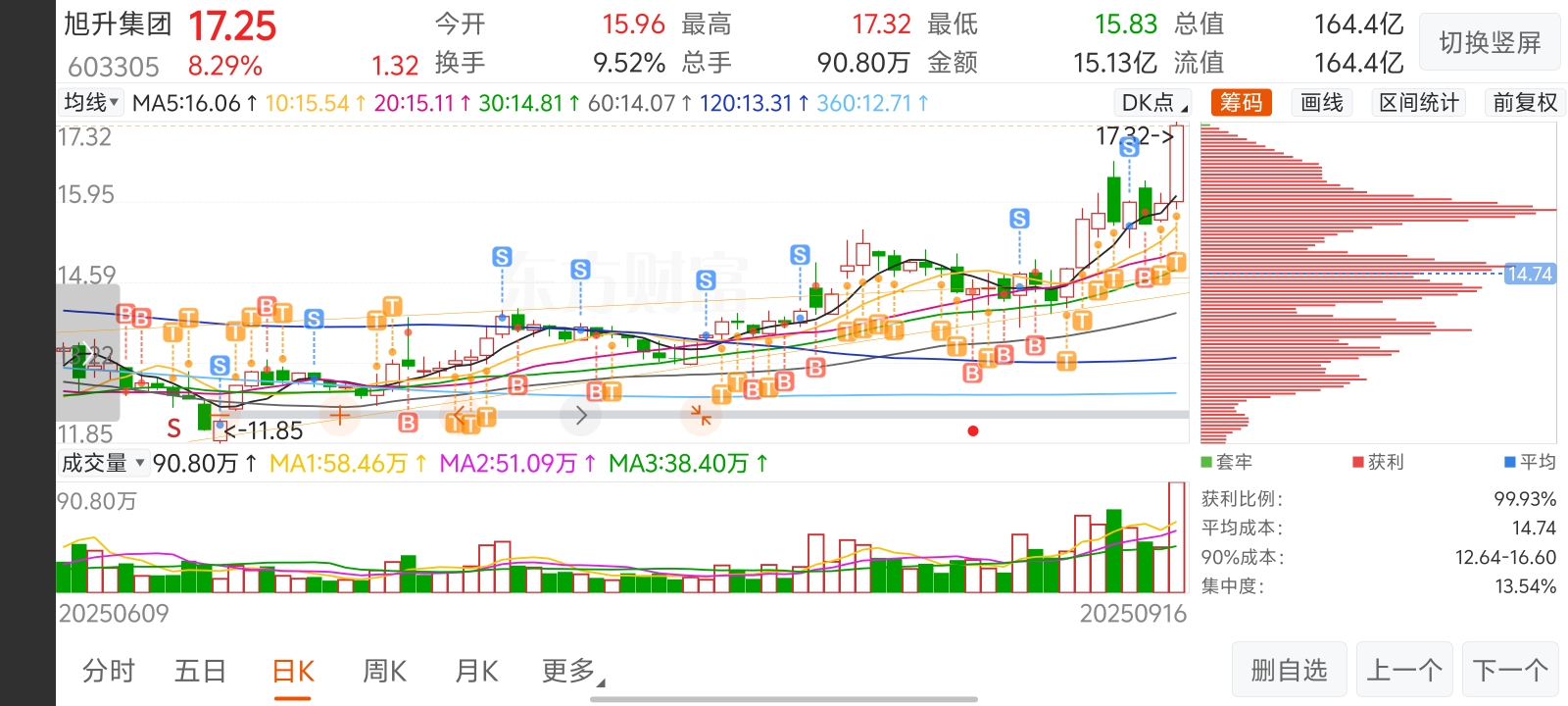Tap the MA3:38.40万 volume average

click(688, 463)
